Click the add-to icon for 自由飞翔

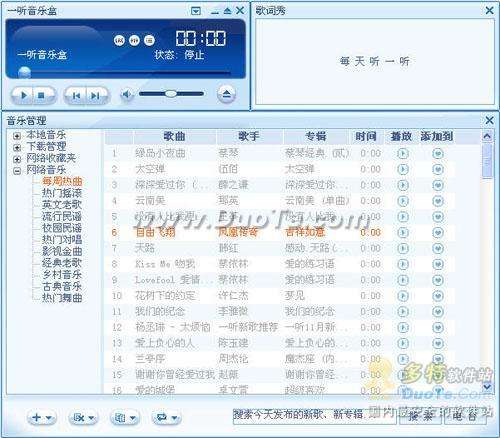438,232
